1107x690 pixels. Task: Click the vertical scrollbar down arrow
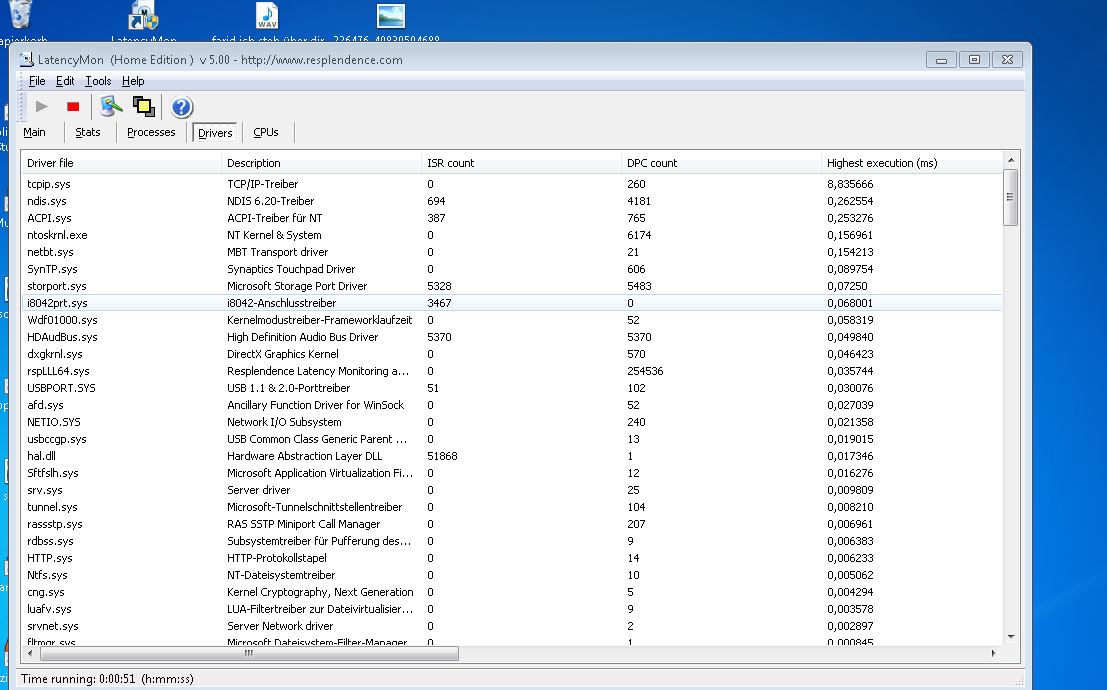(1010, 636)
